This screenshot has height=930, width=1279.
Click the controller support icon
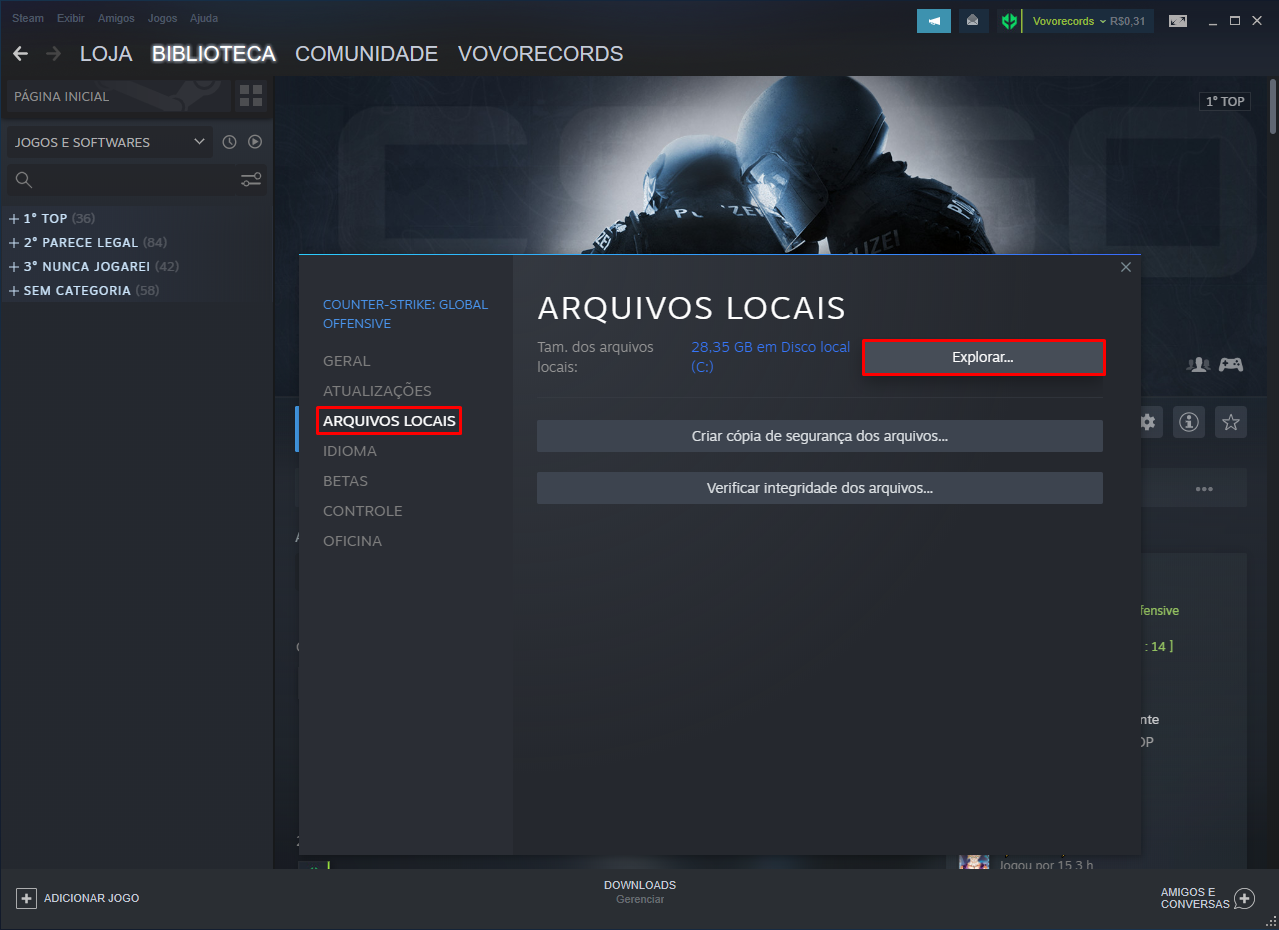[x=1231, y=364]
